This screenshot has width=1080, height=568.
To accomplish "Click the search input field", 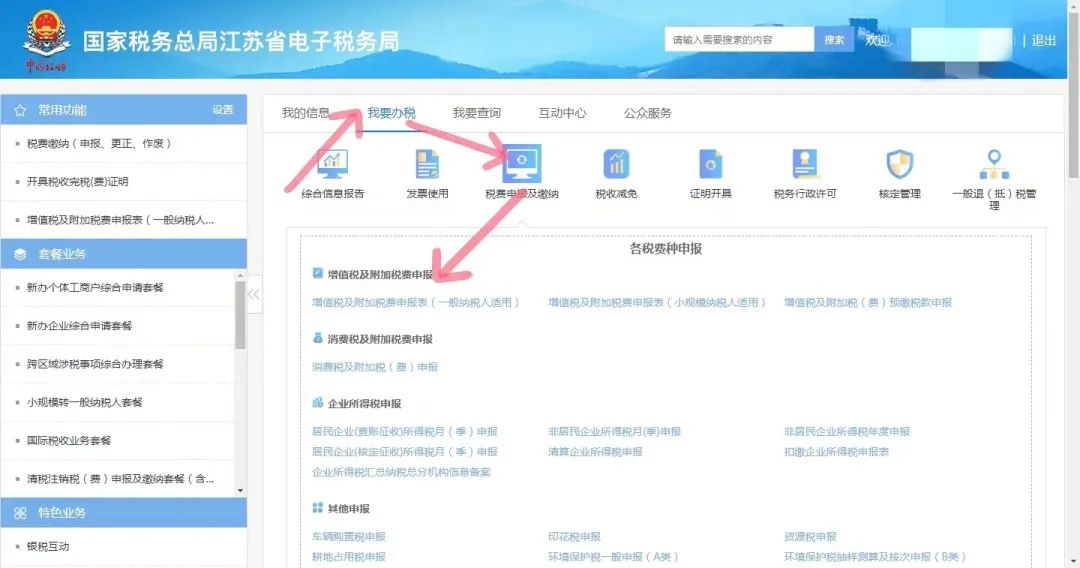I will (x=740, y=40).
